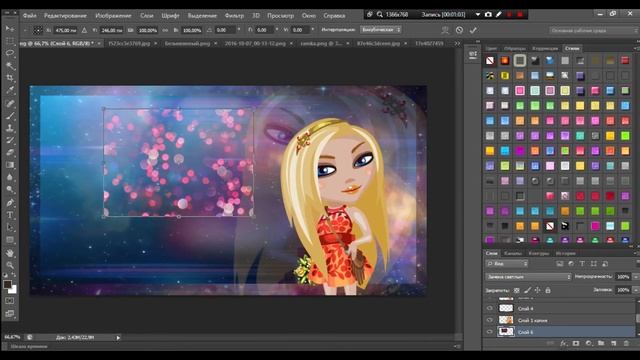This screenshot has width=640, height=360.
Task: Toggle lock all padlock icon
Action: pyautogui.click(x=548, y=290)
